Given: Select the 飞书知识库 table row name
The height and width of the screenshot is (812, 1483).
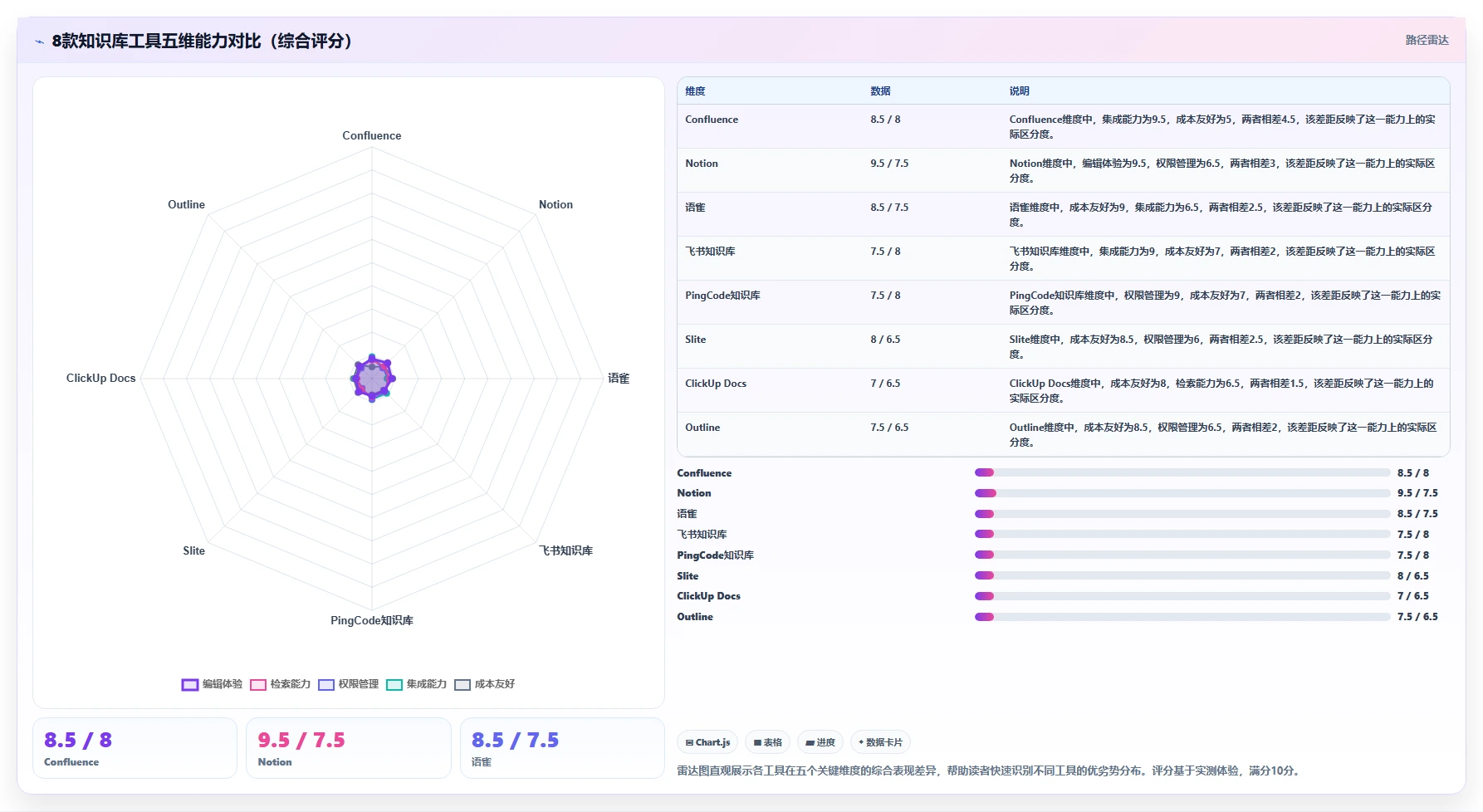Looking at the screenshot, I should pos(710,252).
